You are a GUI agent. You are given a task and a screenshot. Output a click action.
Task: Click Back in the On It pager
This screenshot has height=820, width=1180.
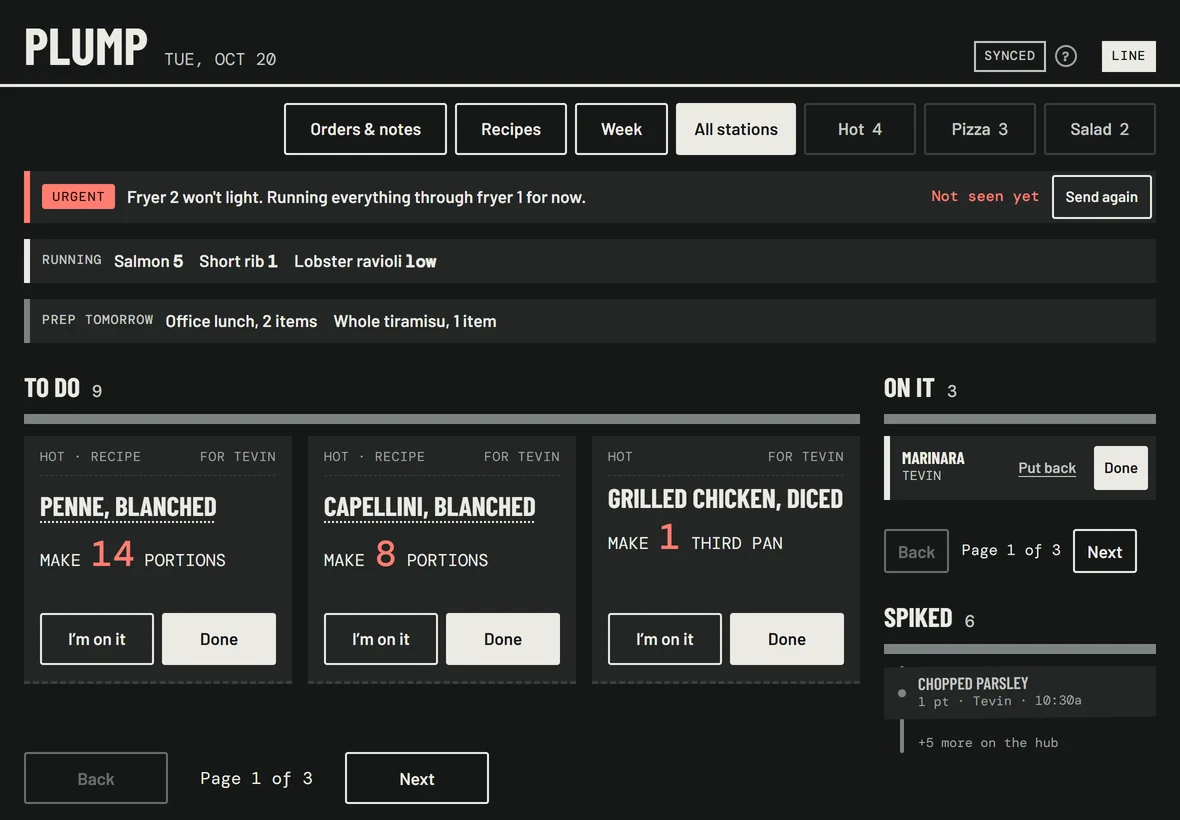click(x=916, y=551)
